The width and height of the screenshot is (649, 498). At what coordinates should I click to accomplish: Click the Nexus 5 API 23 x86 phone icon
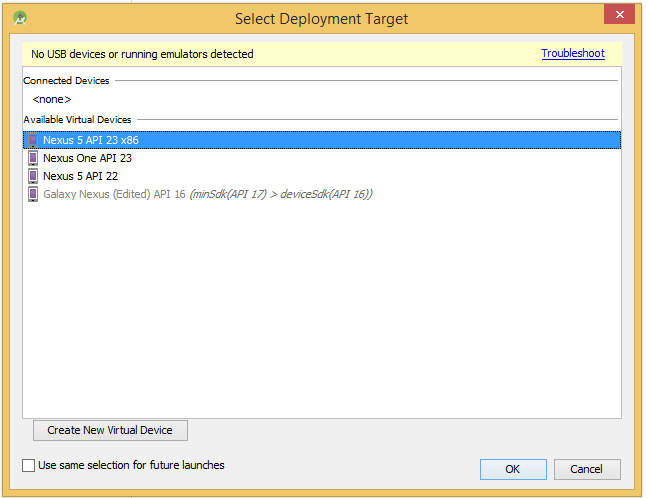[33, 140]
